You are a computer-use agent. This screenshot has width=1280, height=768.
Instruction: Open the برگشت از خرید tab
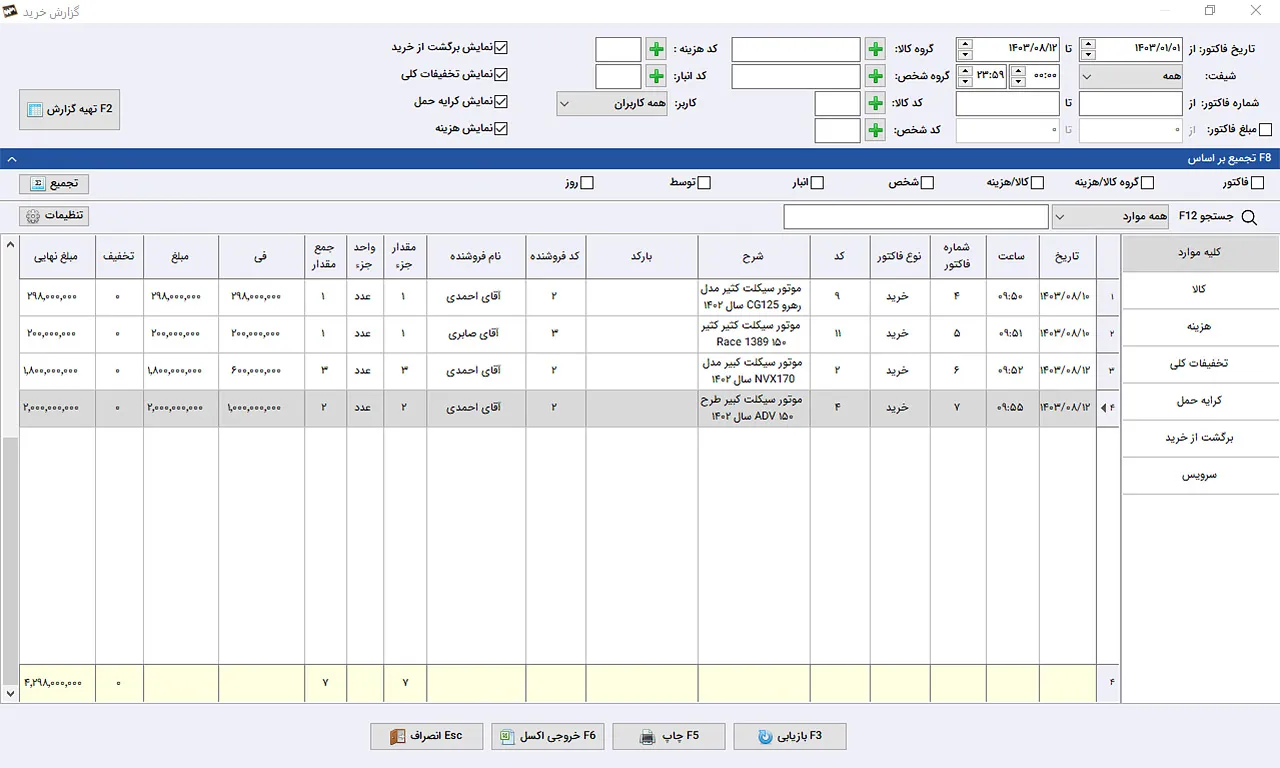coord(1200,438)
